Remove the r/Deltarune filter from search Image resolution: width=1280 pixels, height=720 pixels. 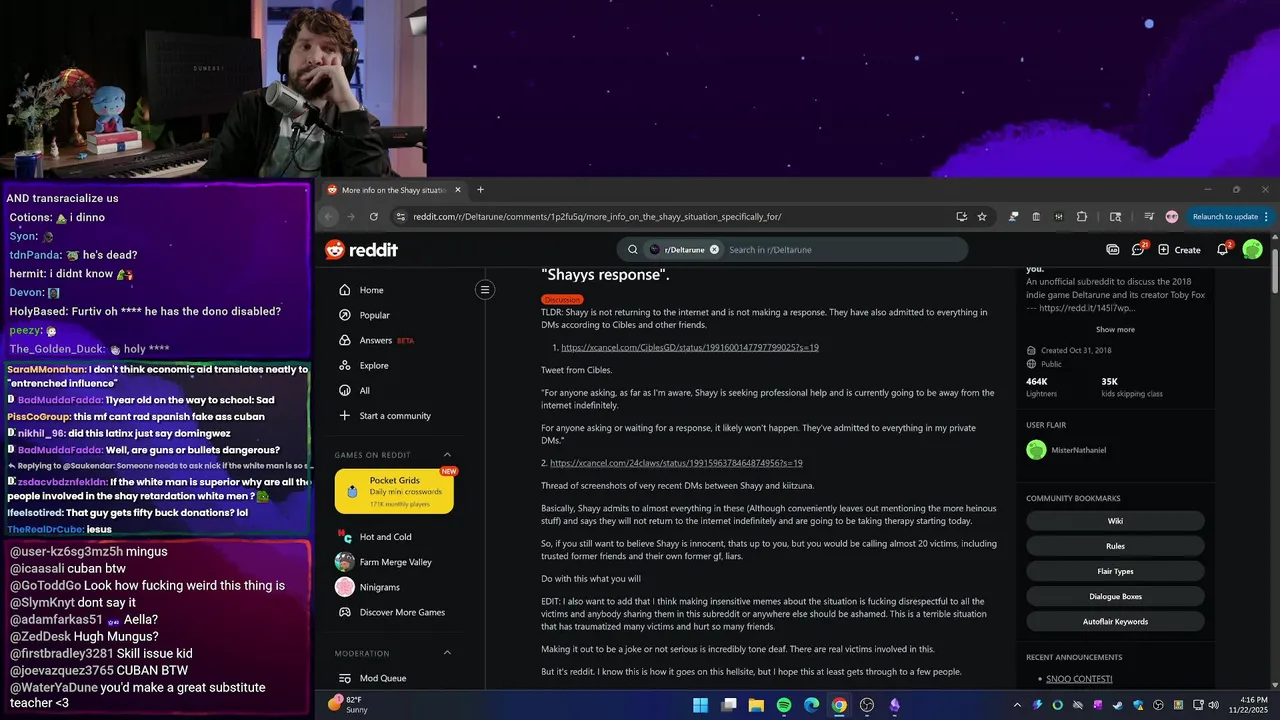point(714,250)
